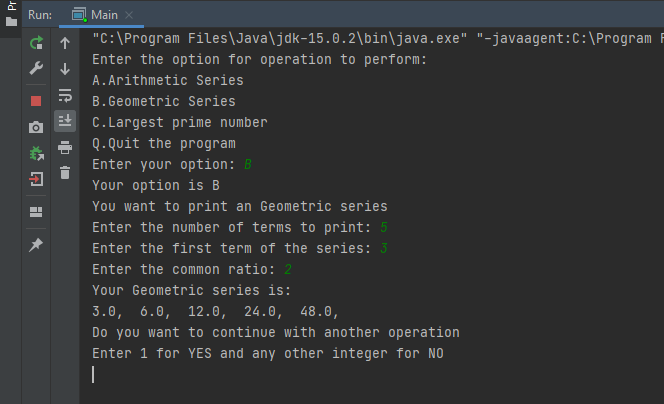Toggle soft-wrap in the console

point(65,95)
